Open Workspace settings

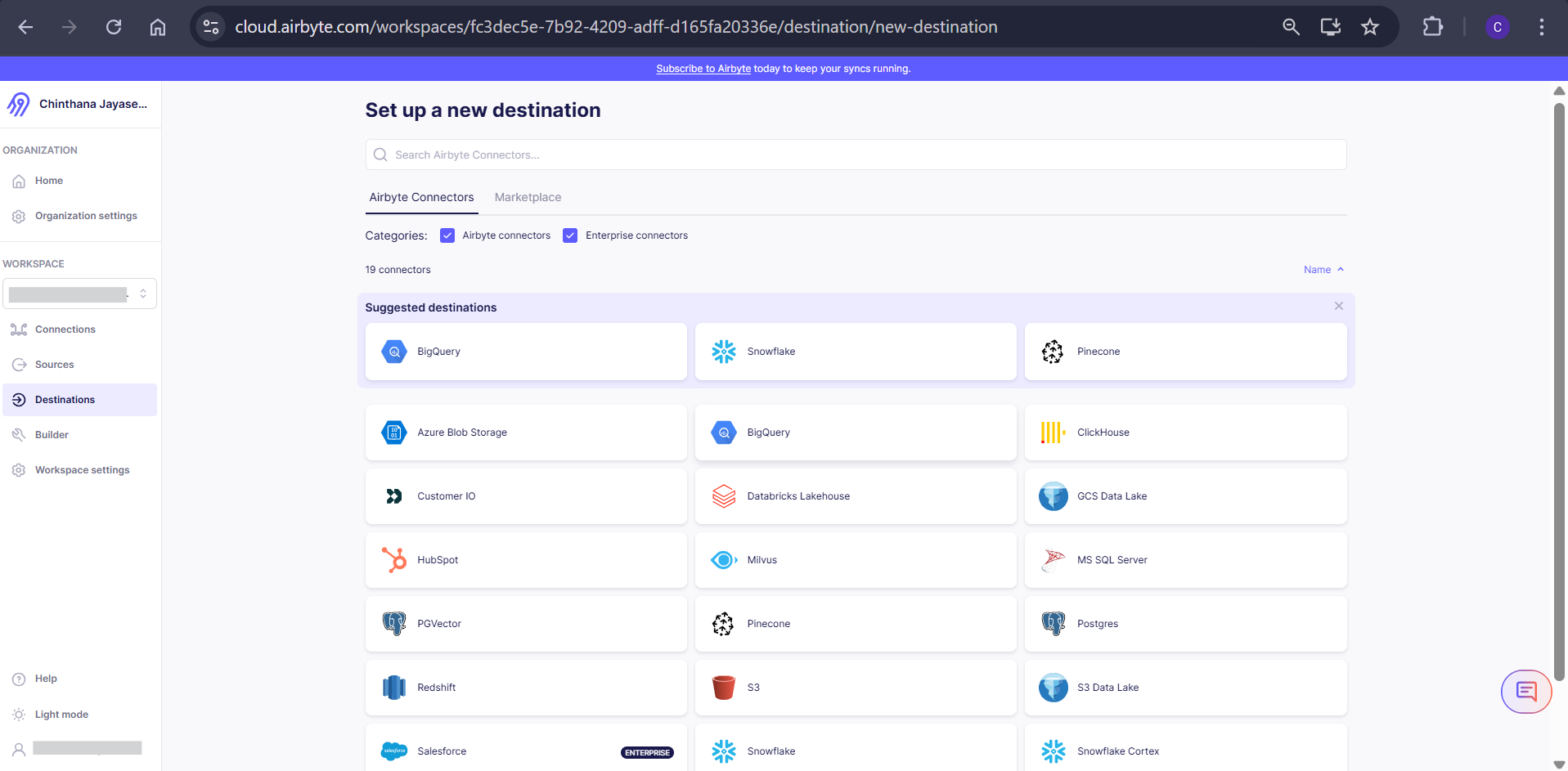pyautogui.click(x=79, y=470)
